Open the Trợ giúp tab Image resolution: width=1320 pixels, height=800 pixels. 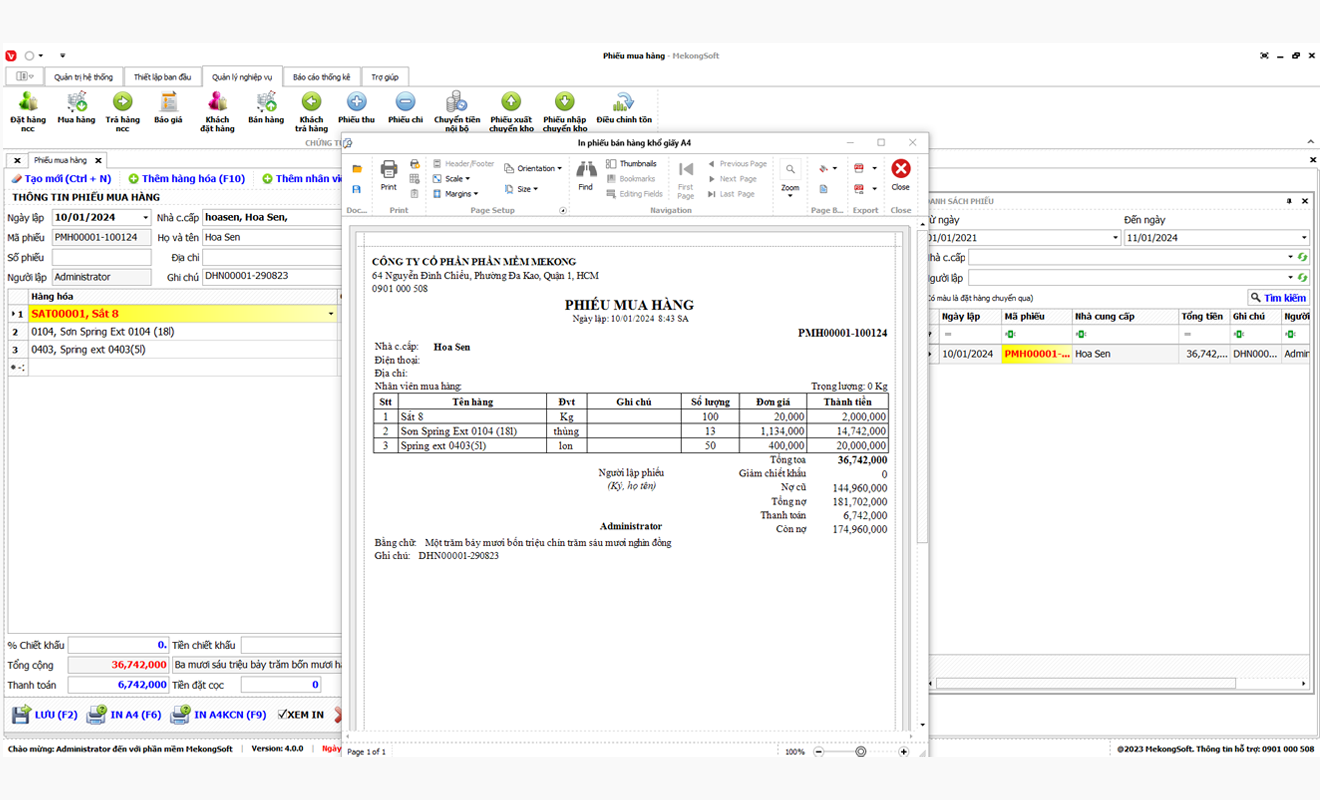click(x=385, y=77)
